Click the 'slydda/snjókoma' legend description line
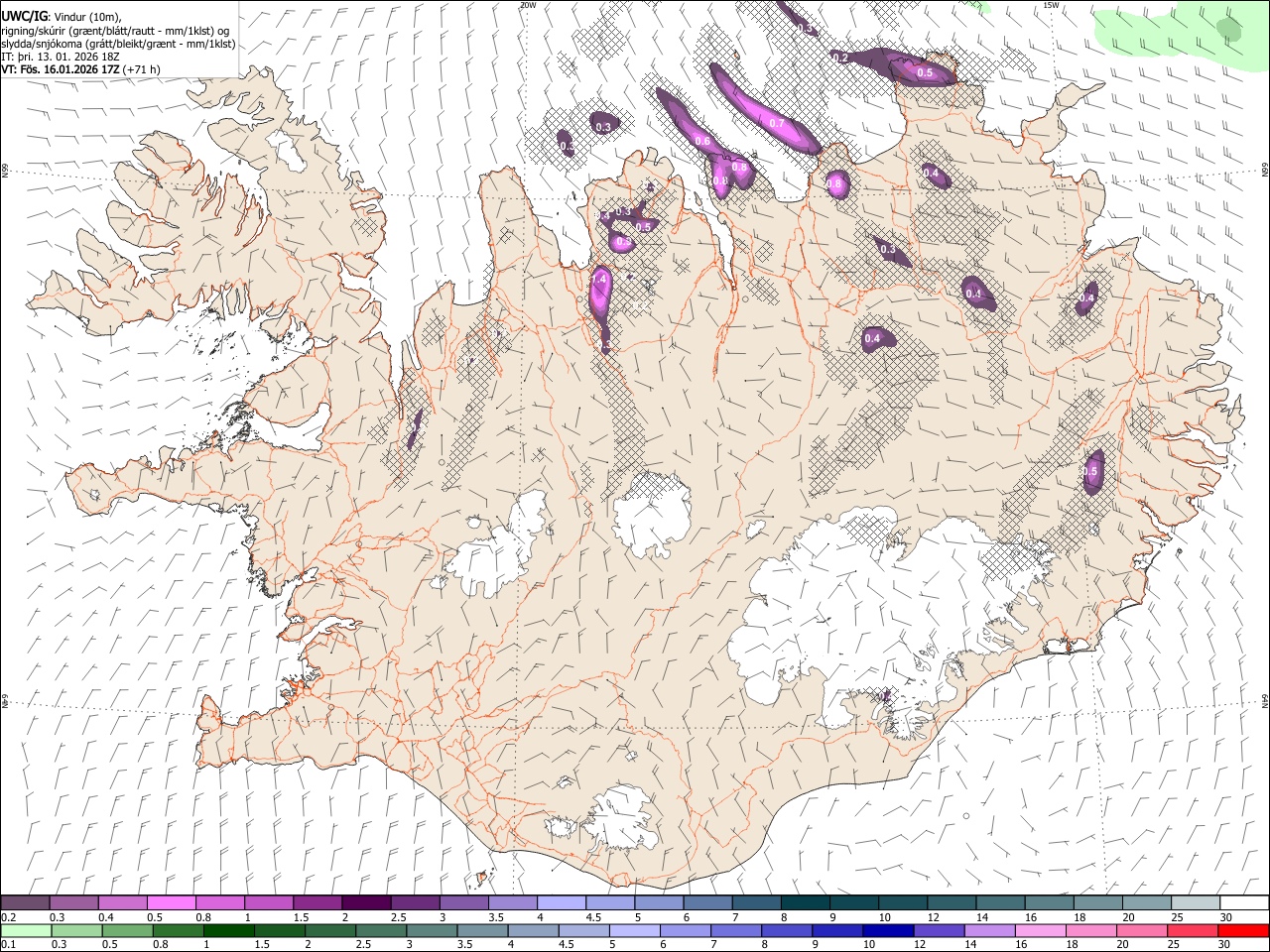Image resolution: width=1270 pixels, height=952 pixels. click(x=118, y=44)
